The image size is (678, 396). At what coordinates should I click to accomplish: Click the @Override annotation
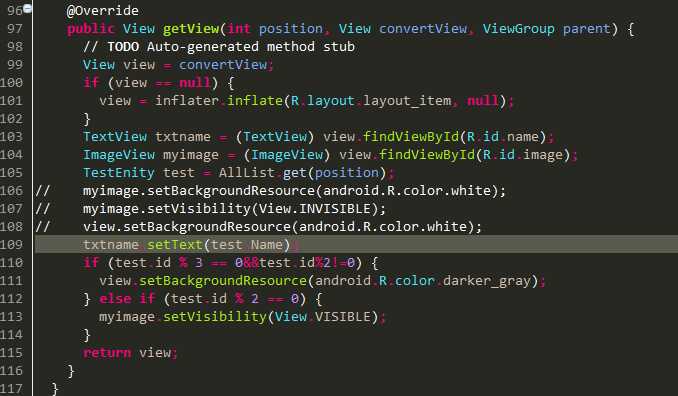pos(102,10)
